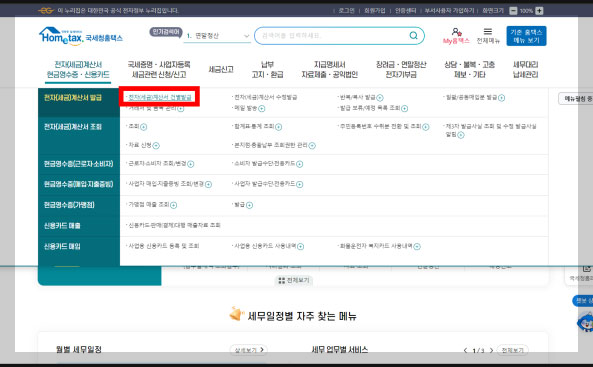Click 사업용 신용카드 등록 및 조회 link
Screen dimensions: 593x367
click(x=164, y=246)
